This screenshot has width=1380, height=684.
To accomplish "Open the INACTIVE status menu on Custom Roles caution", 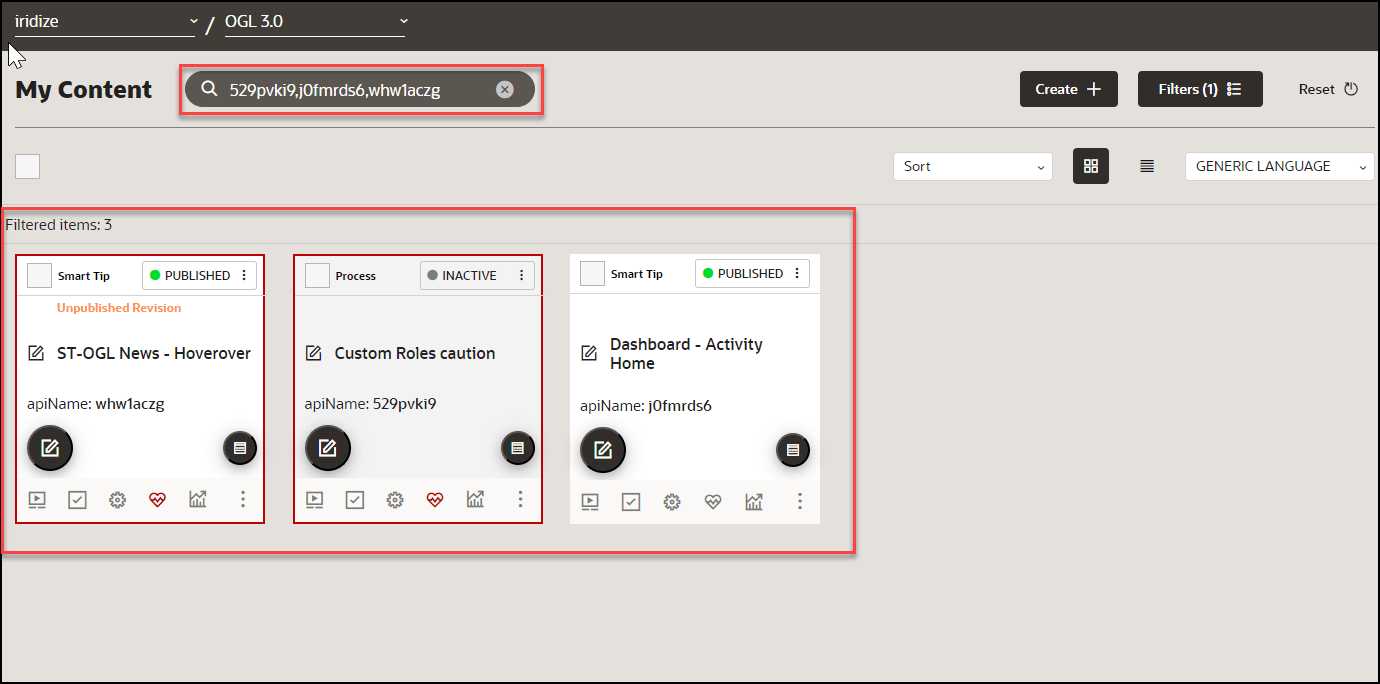I will 477,275.
